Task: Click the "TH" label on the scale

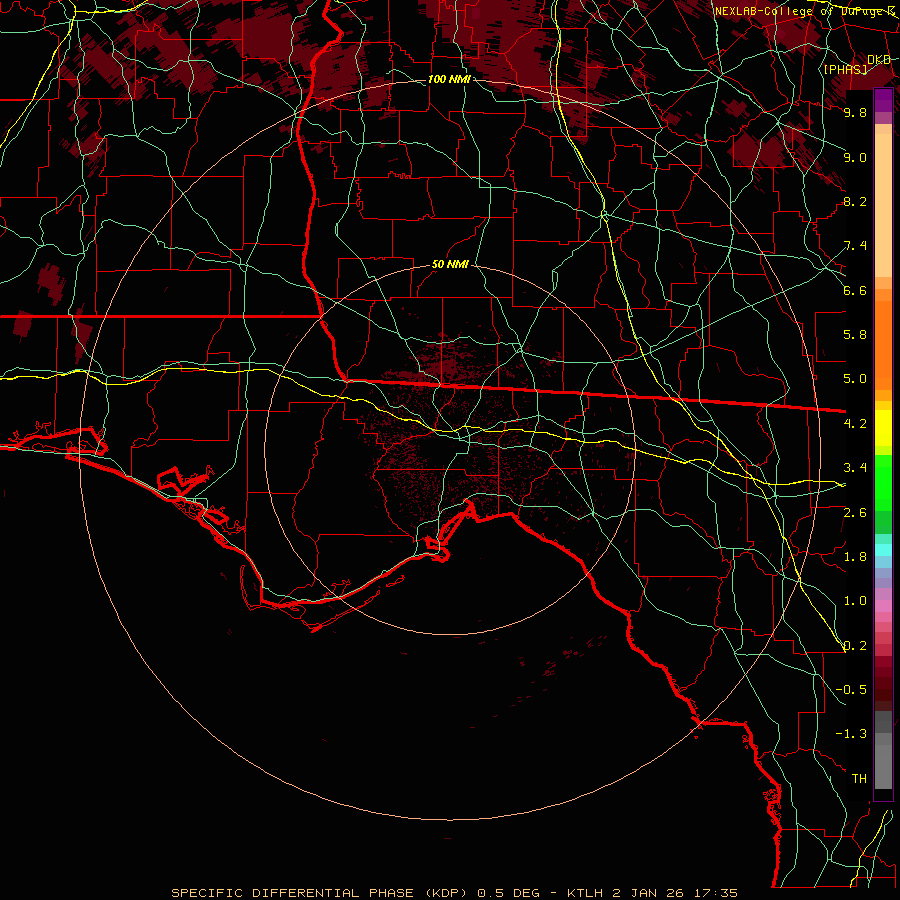Action: (x=859, y=779)
